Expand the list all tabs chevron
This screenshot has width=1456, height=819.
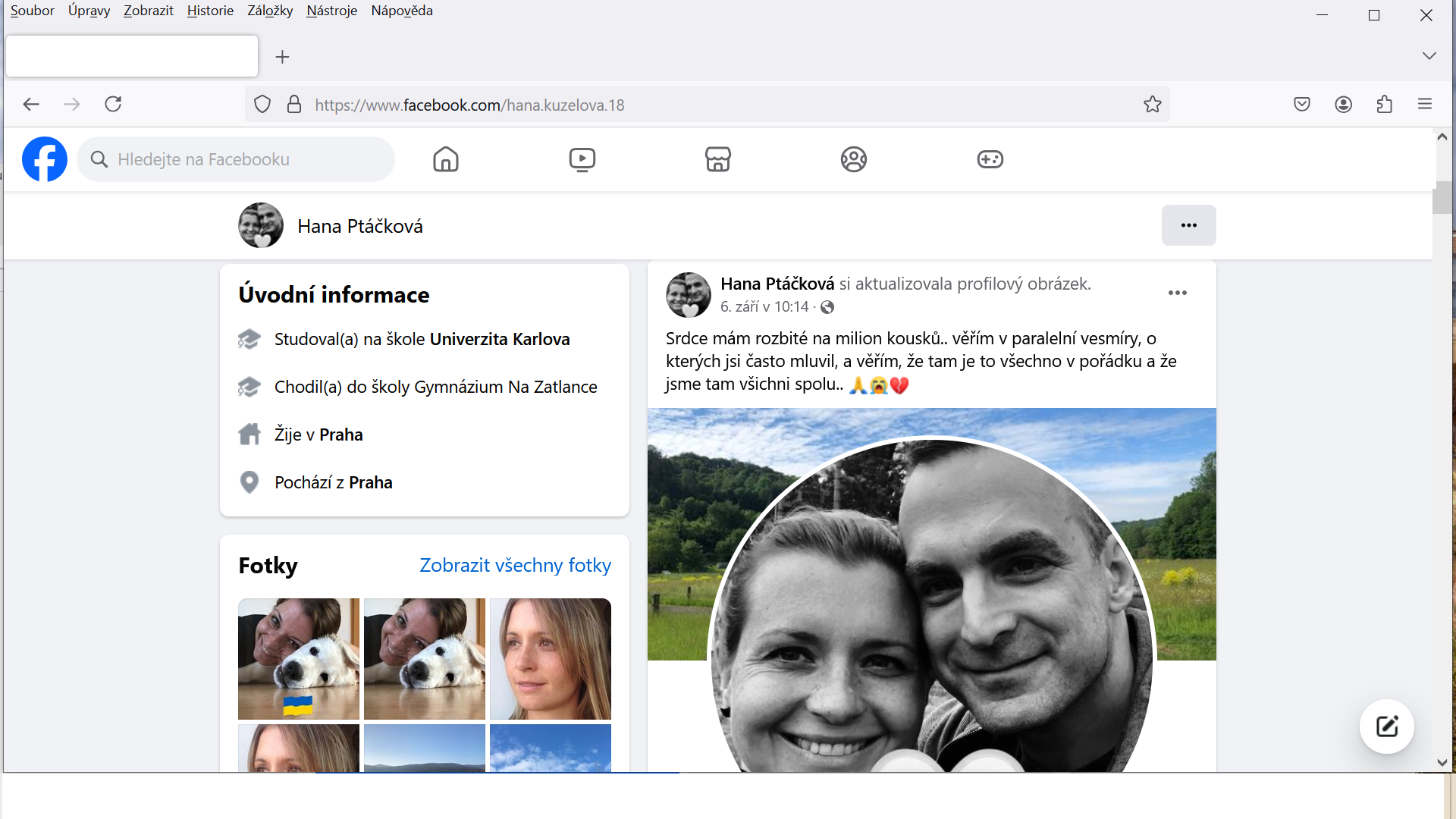click(x=1429, y=56)
